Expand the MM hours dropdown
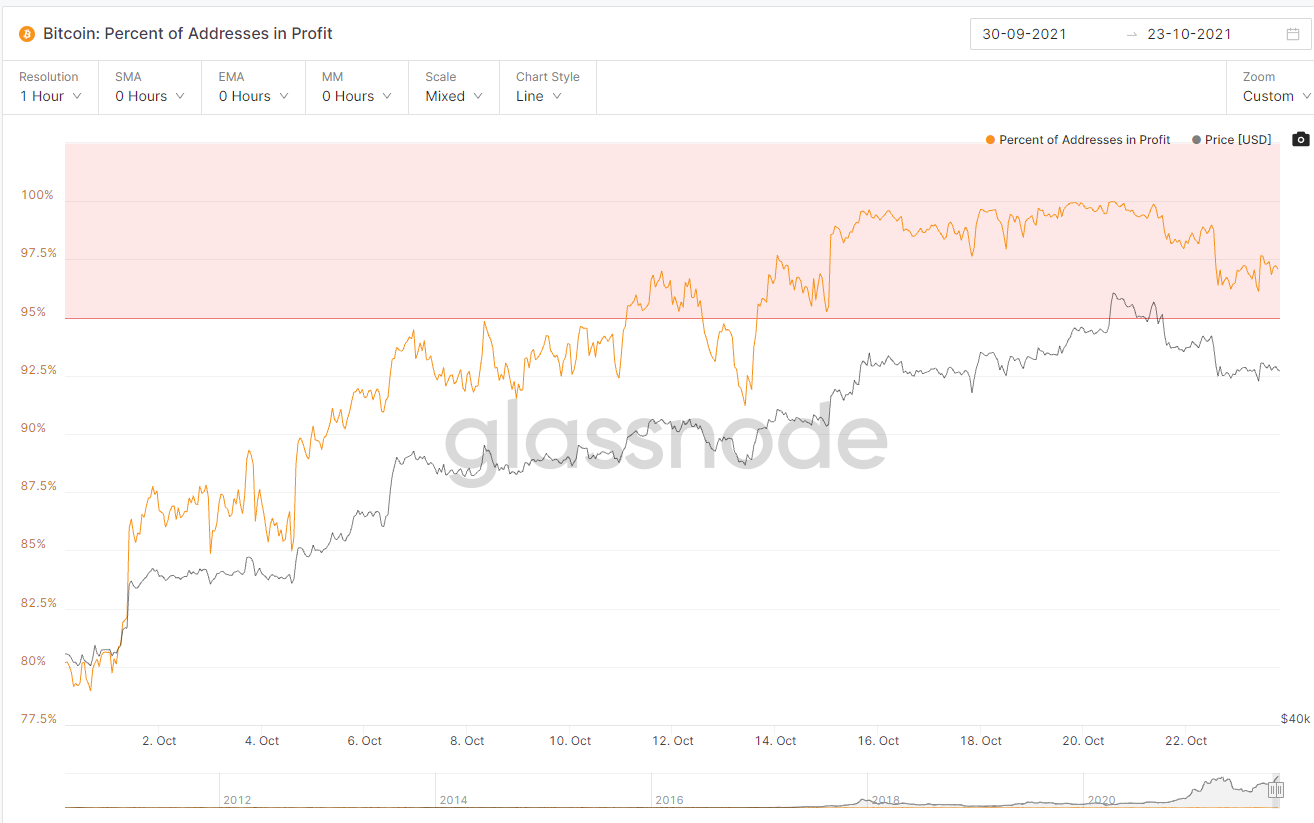 [357, 96]
